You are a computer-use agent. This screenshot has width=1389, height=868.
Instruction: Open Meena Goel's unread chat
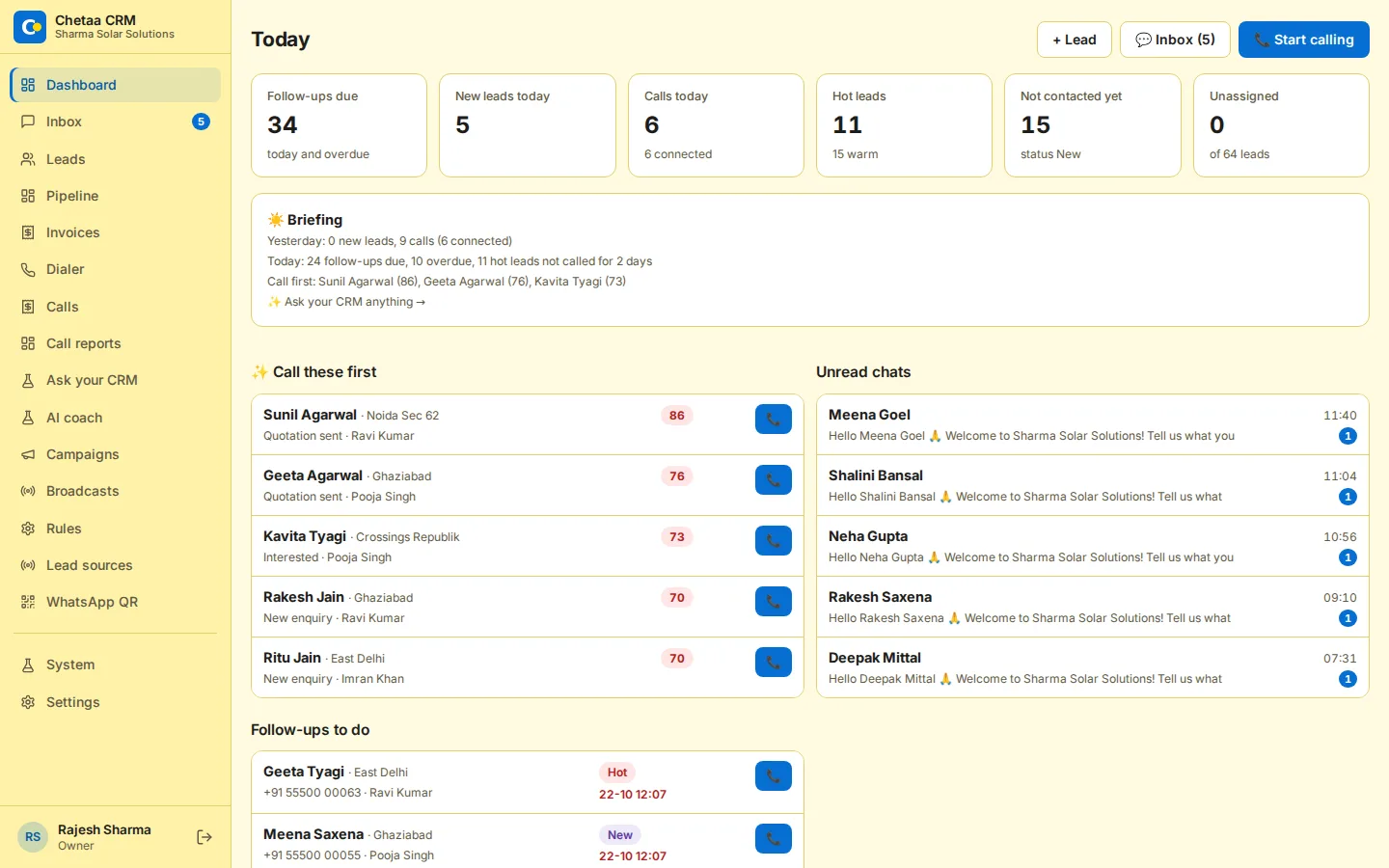[1093, 424]
